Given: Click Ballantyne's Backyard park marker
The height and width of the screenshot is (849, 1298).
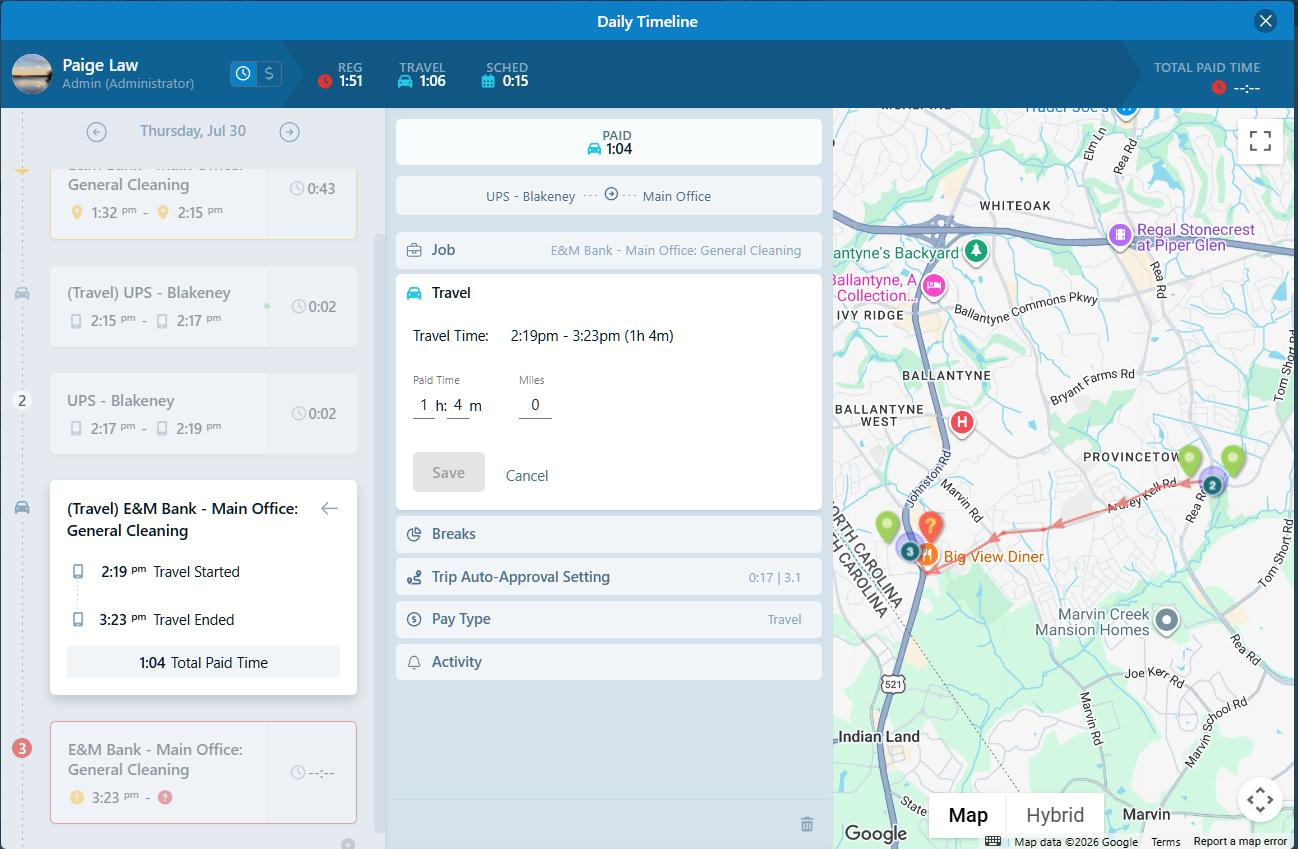Looking at the screenshot, I should [x=976, y=252].
